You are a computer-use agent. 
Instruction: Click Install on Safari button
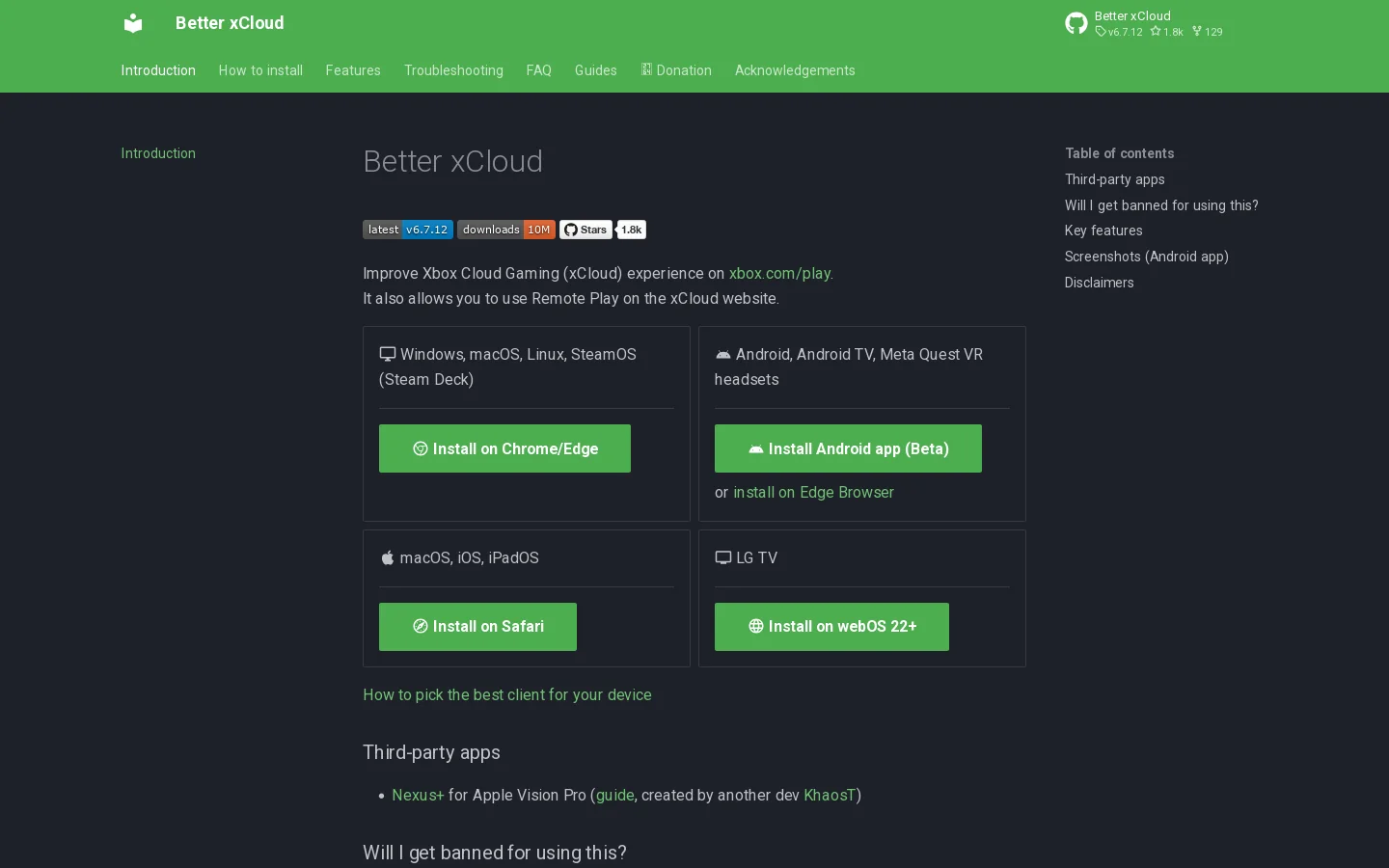477,627
